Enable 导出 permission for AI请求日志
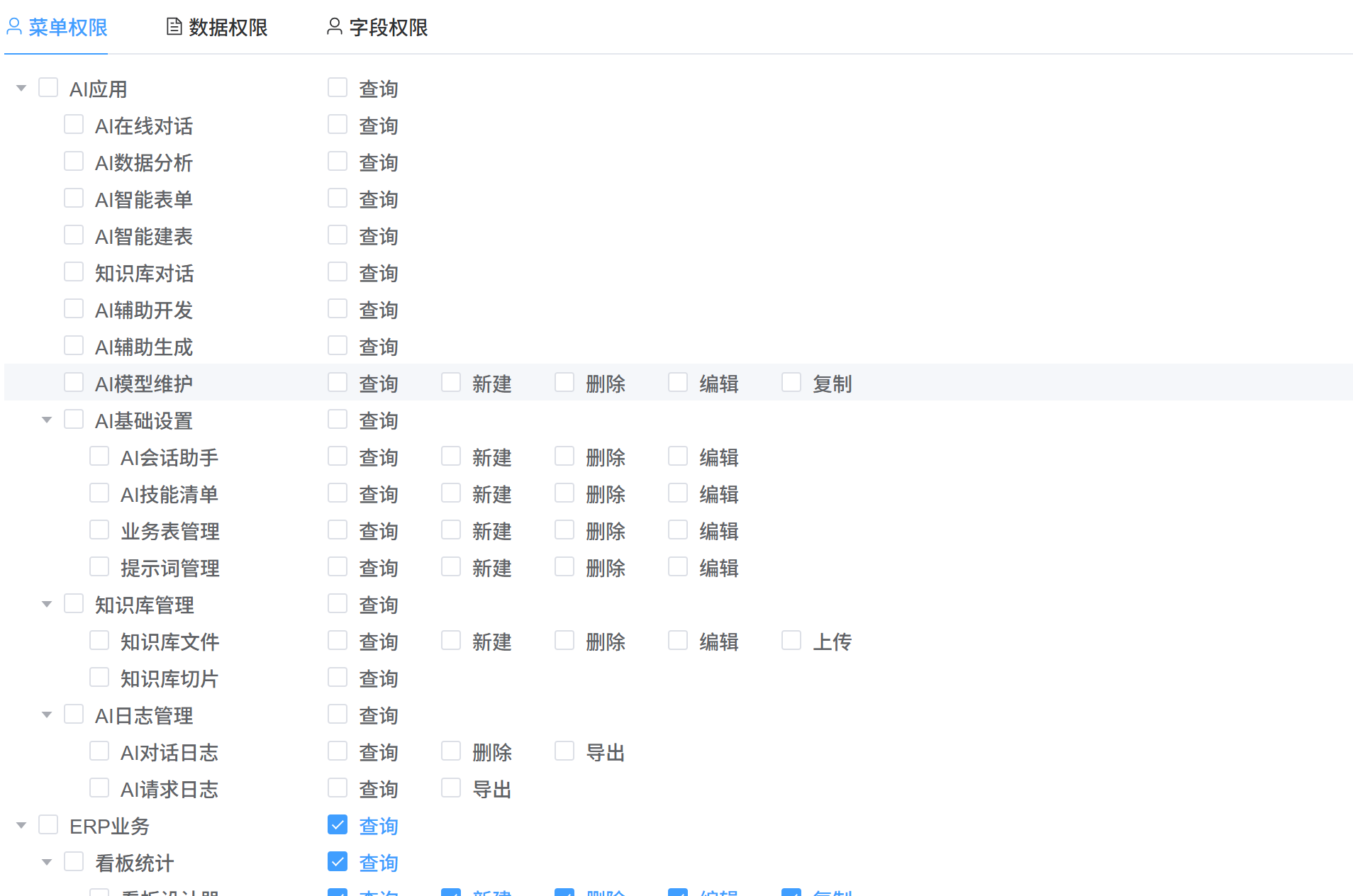 click(451, 788)
